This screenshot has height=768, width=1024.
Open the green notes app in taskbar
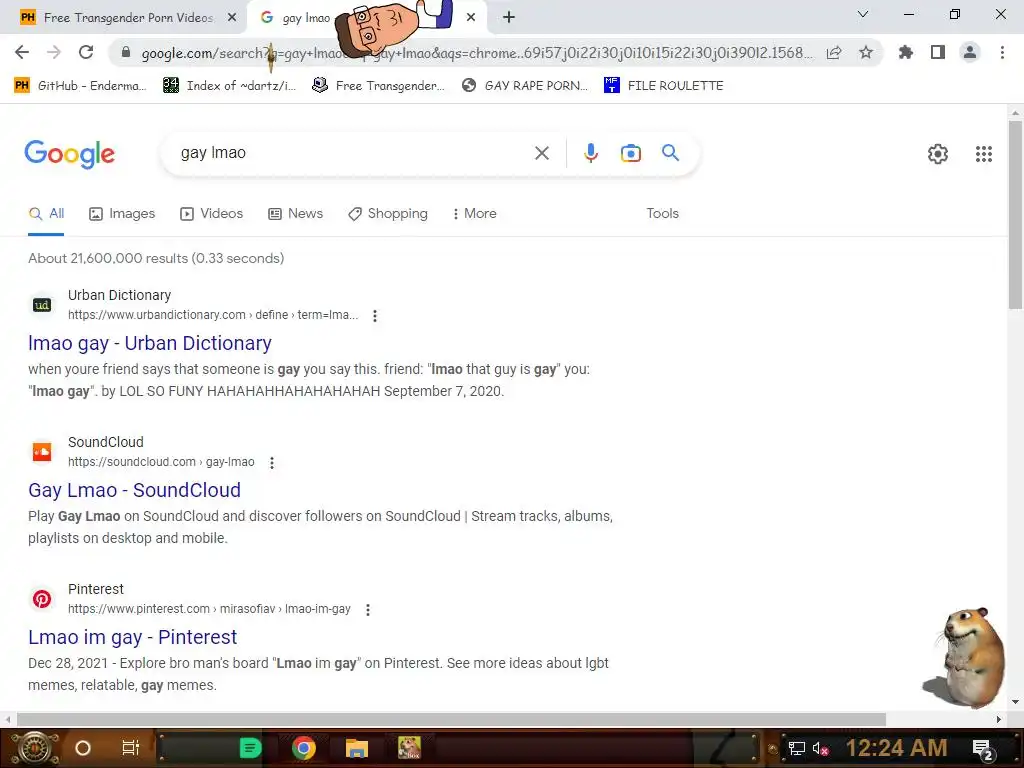(250, 748)
